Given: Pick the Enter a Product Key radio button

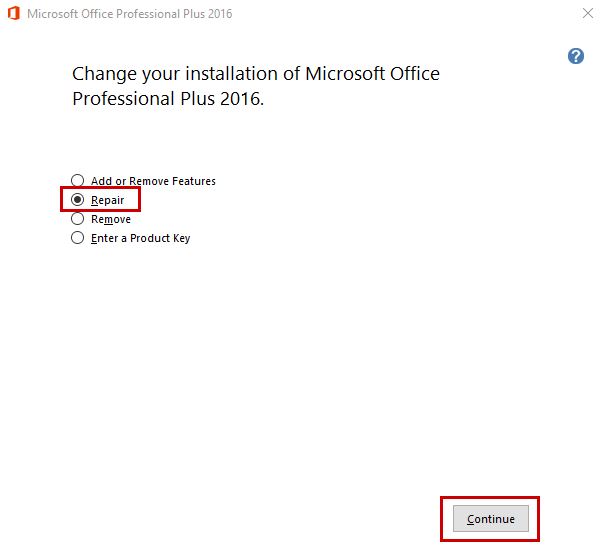Looking at the screenshot, I should (77, 238).
